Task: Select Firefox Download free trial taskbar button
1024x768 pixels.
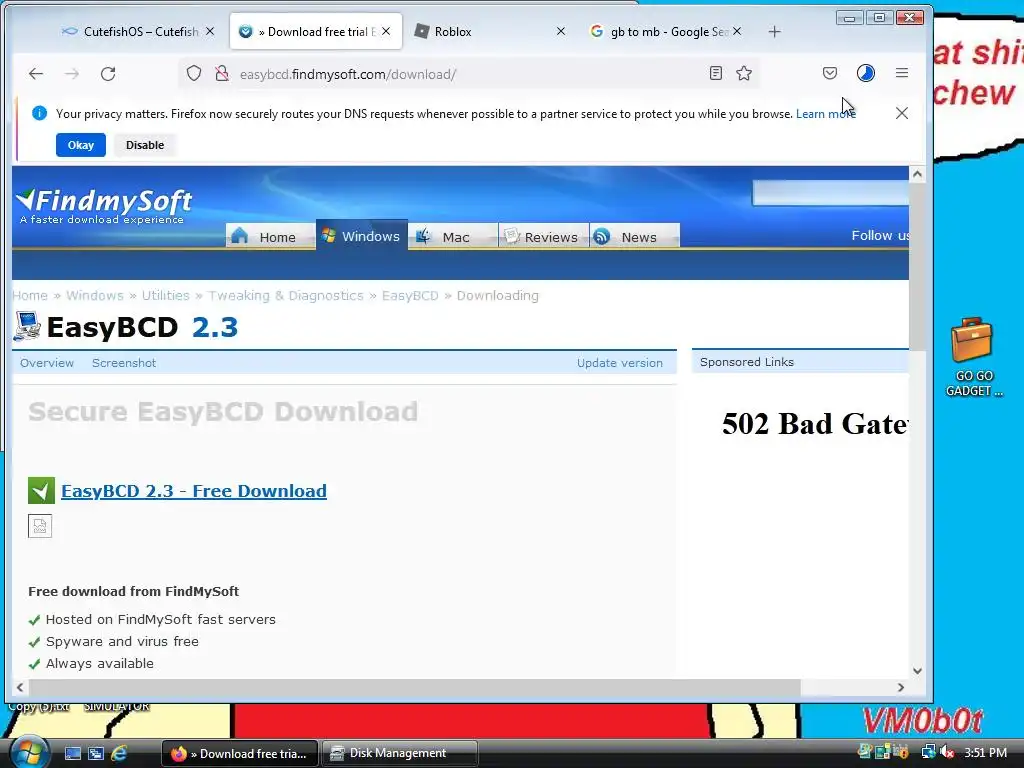Action: coord(239,754)
